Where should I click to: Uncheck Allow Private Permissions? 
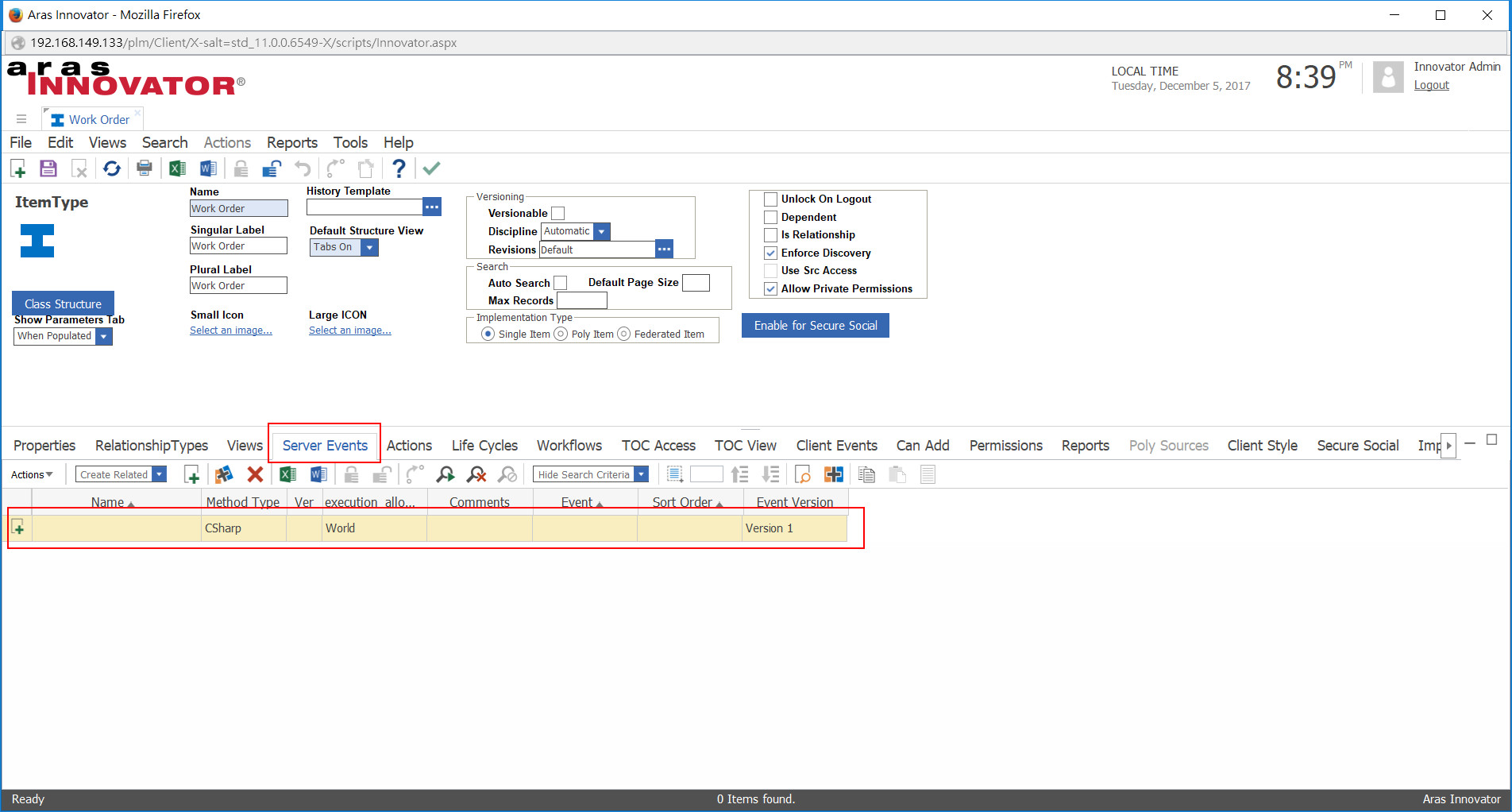[770, 289]
